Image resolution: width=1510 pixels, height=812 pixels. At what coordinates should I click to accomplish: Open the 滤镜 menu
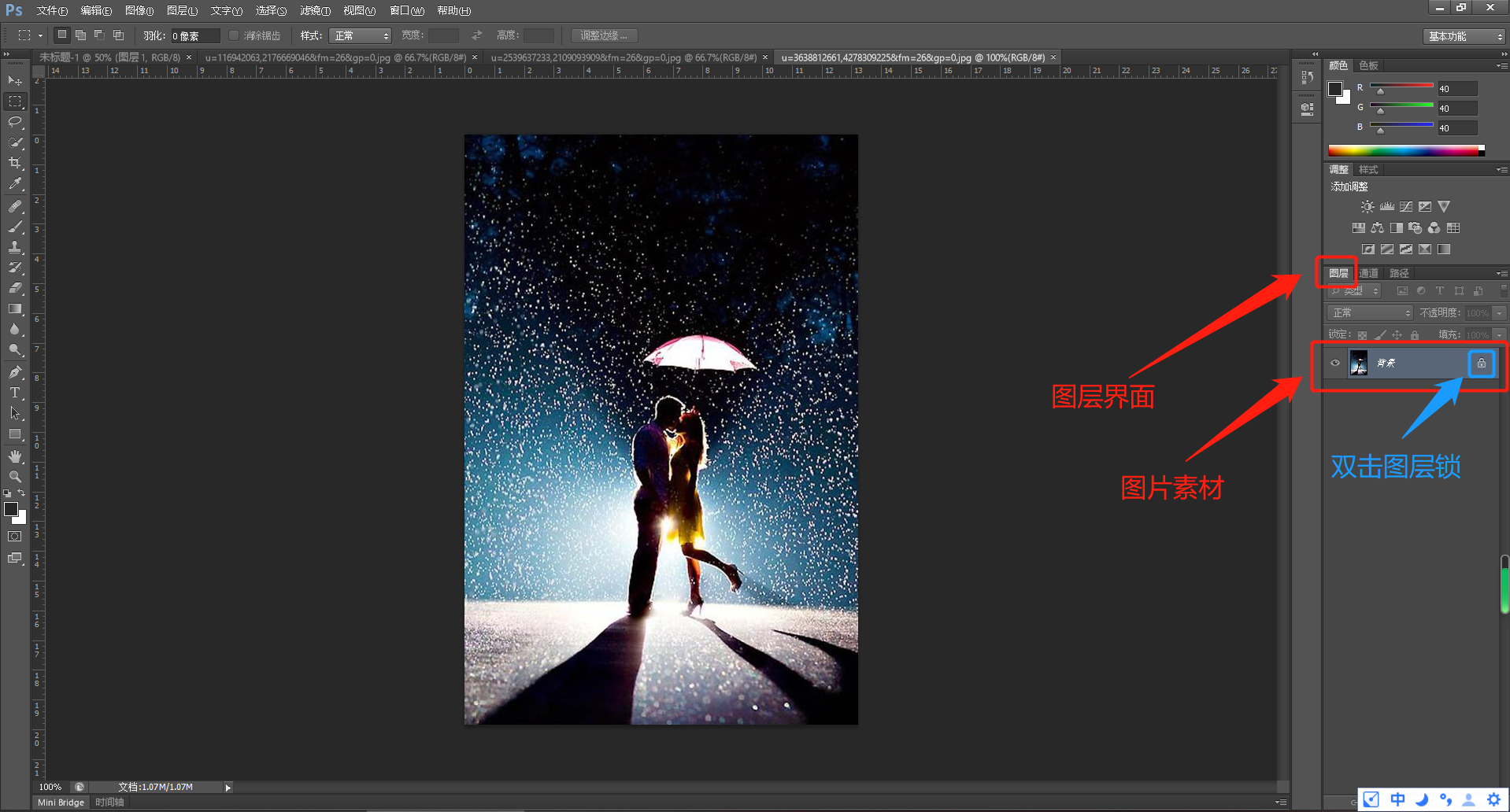(x=314, y=10)
